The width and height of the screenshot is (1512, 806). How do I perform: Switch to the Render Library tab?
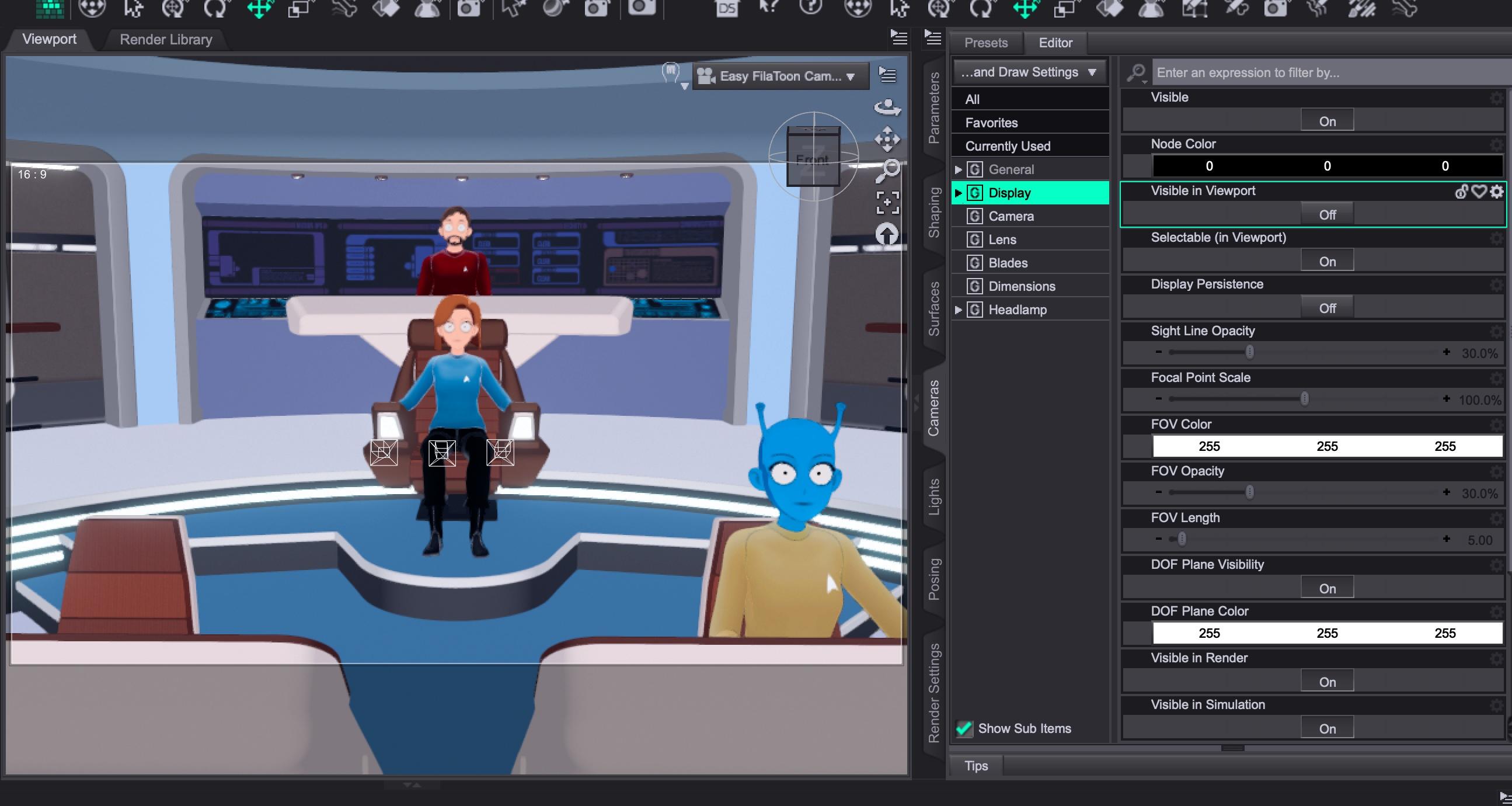tap(166, 39)
